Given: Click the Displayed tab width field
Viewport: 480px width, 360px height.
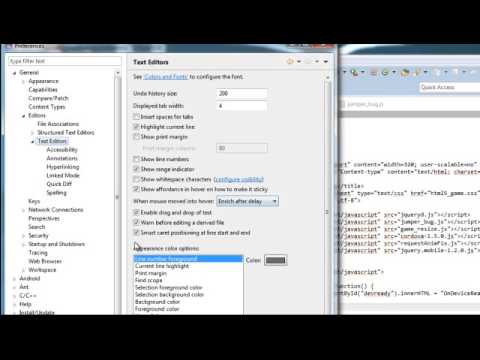Looking at the screenshot, I should click(242, 106).
